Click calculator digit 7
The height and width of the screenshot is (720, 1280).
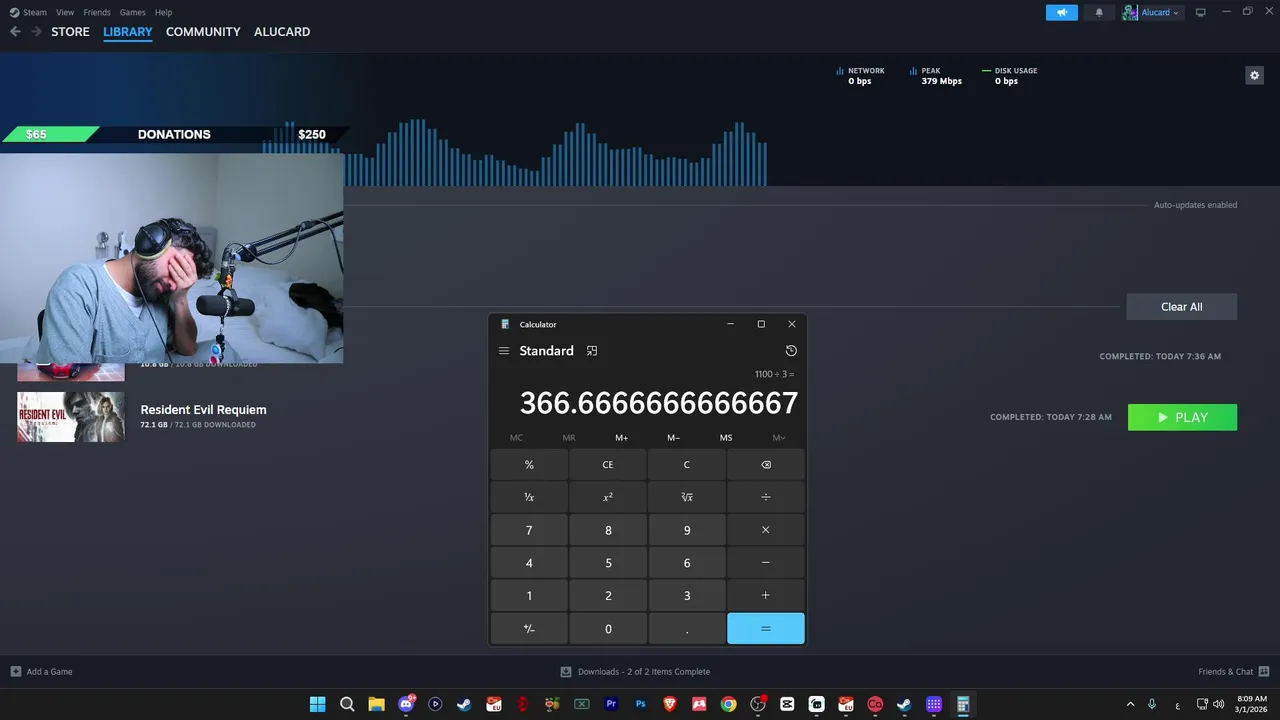[529, 530]
